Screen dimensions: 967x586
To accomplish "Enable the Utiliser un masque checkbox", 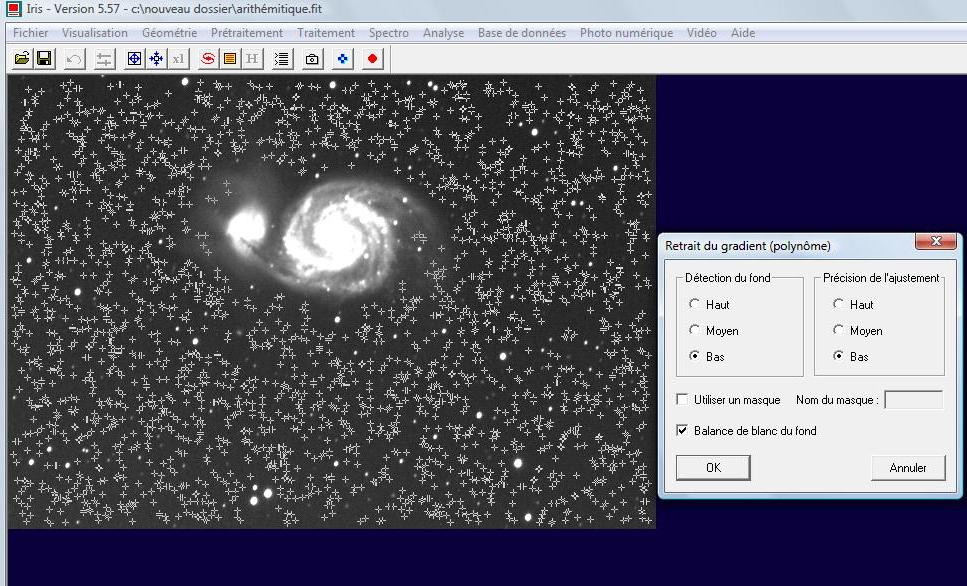I will point(682,400).
